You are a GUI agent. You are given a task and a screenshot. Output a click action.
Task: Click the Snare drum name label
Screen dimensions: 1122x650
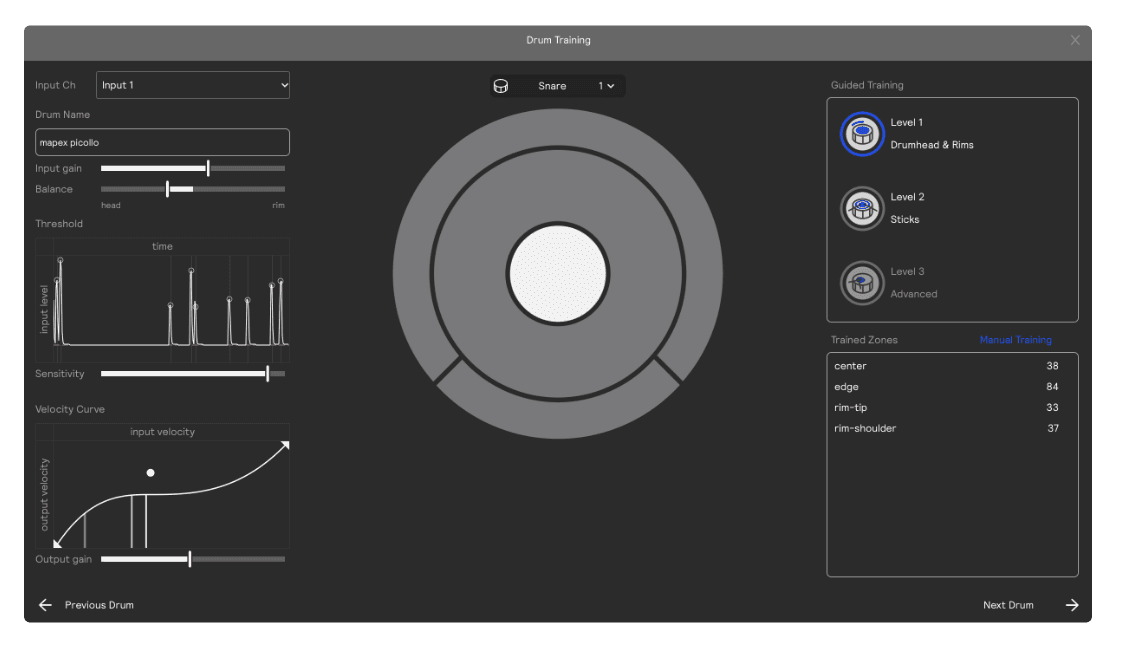pos(552,86)
